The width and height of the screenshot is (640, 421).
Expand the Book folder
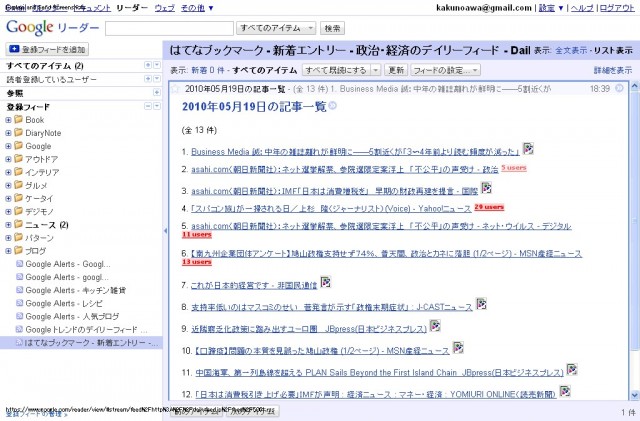[8, 120]
